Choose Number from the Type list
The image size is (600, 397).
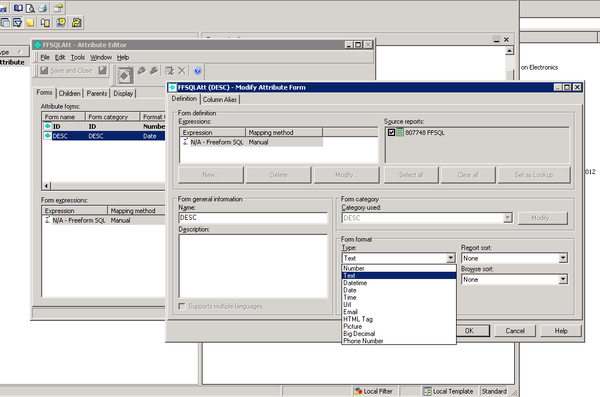[399, 268]
